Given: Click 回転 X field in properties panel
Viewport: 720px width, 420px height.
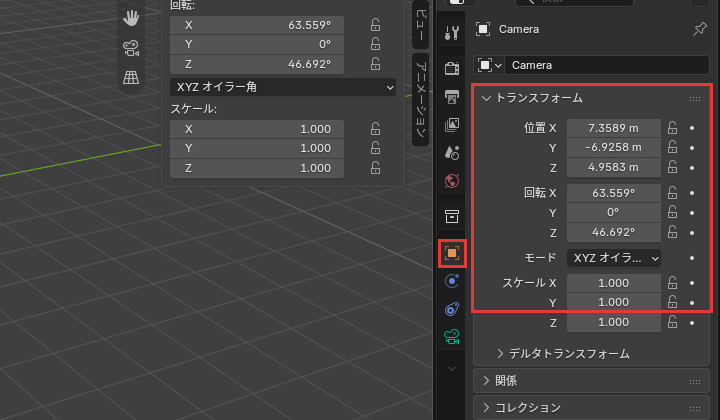Looking at the screenshot, I should [613, 193].
